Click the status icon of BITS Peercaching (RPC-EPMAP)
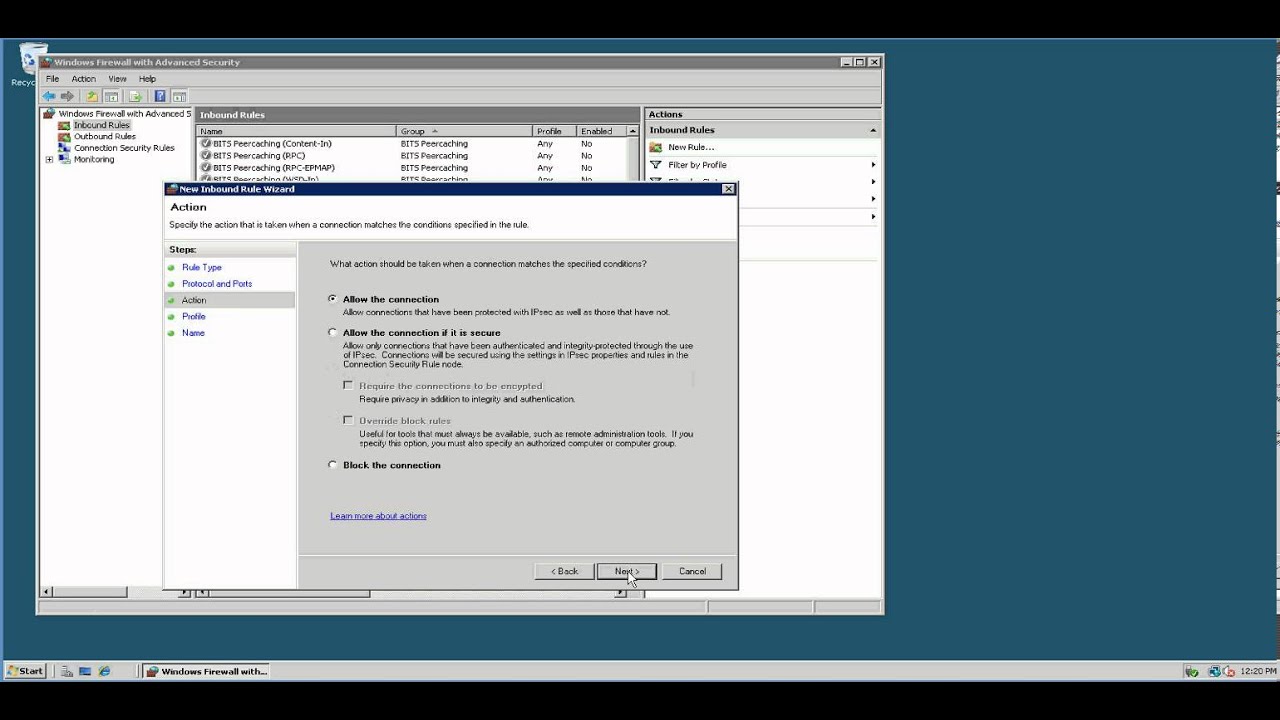 pyautogui.click(x=205, y=167)
